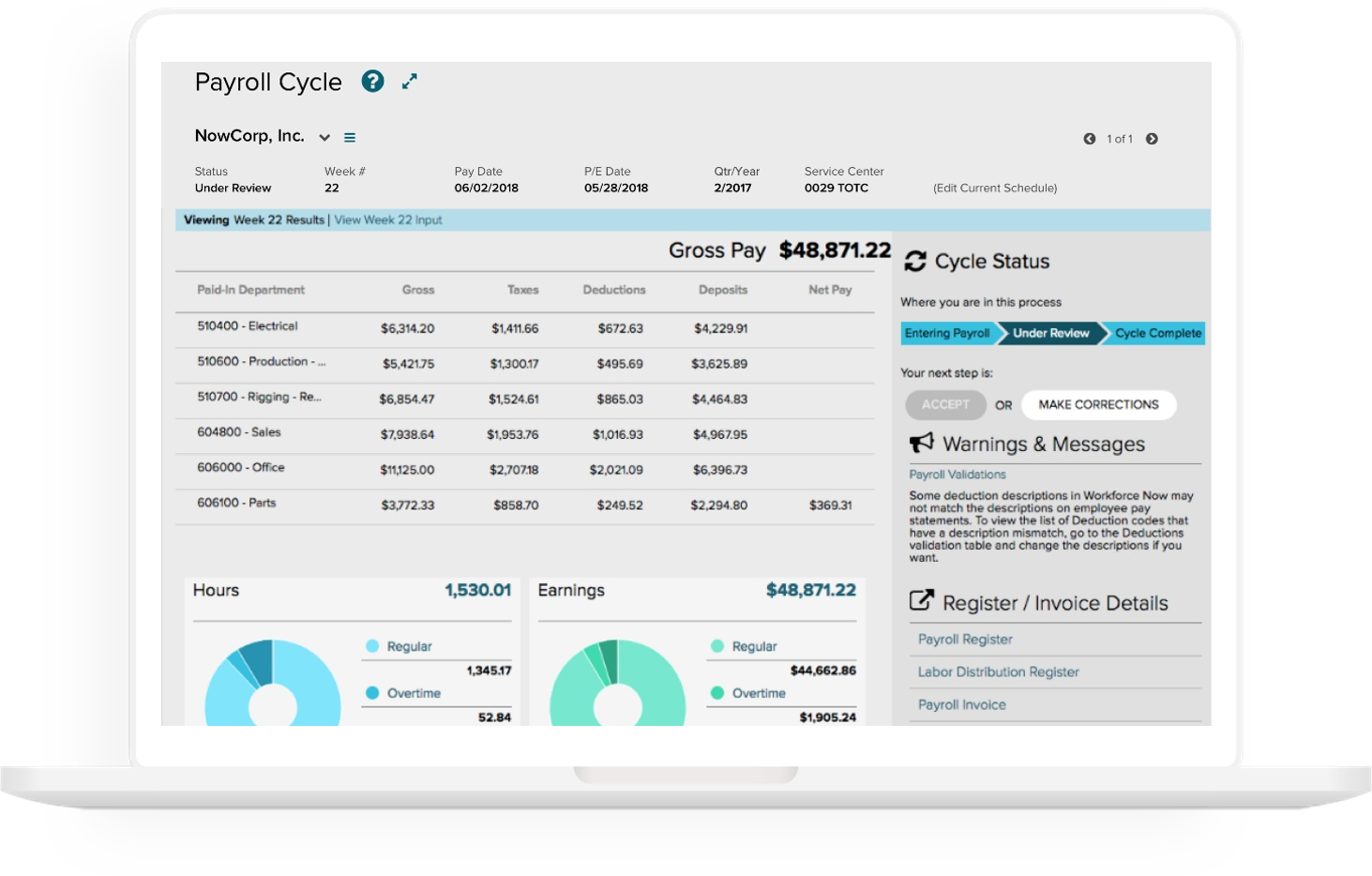Select the 604800 - Sales department row
Viewport: 1372px width, 876px height.
523,434
